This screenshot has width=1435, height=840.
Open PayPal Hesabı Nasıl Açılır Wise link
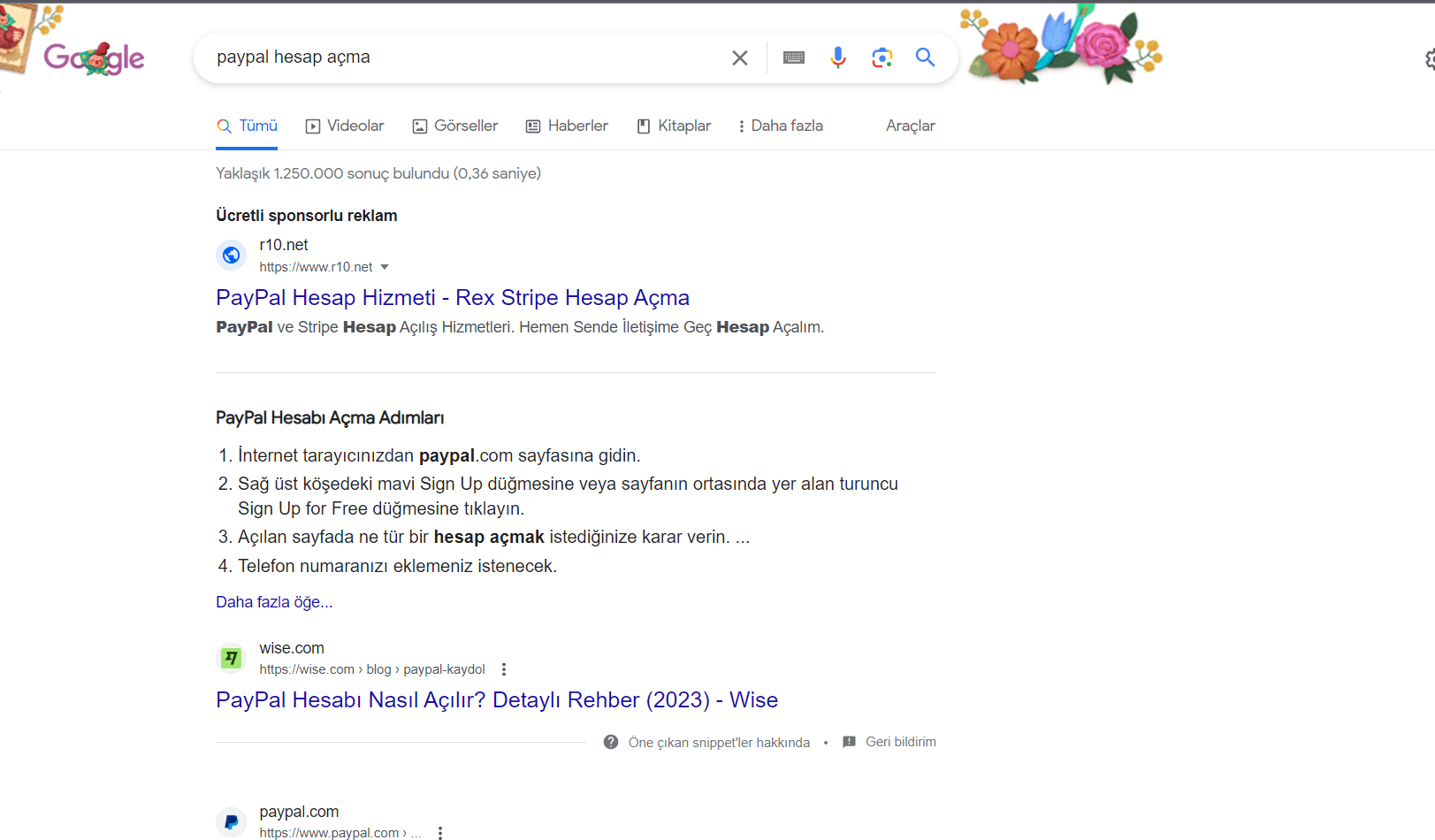pyautogui.click(x=497, y=700)
